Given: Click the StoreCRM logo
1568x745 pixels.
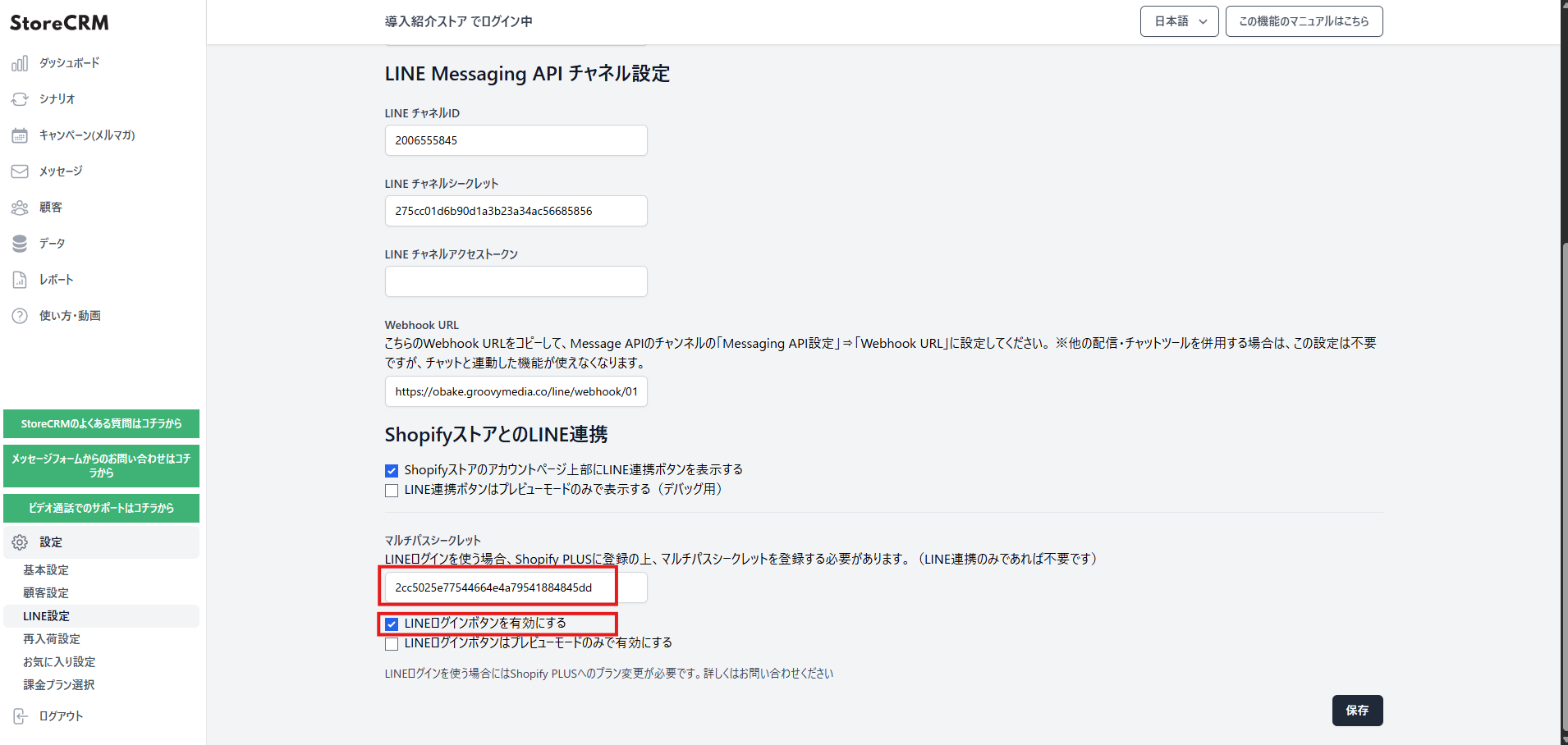Looking at the screenshot, I should (x=59, y=23).
